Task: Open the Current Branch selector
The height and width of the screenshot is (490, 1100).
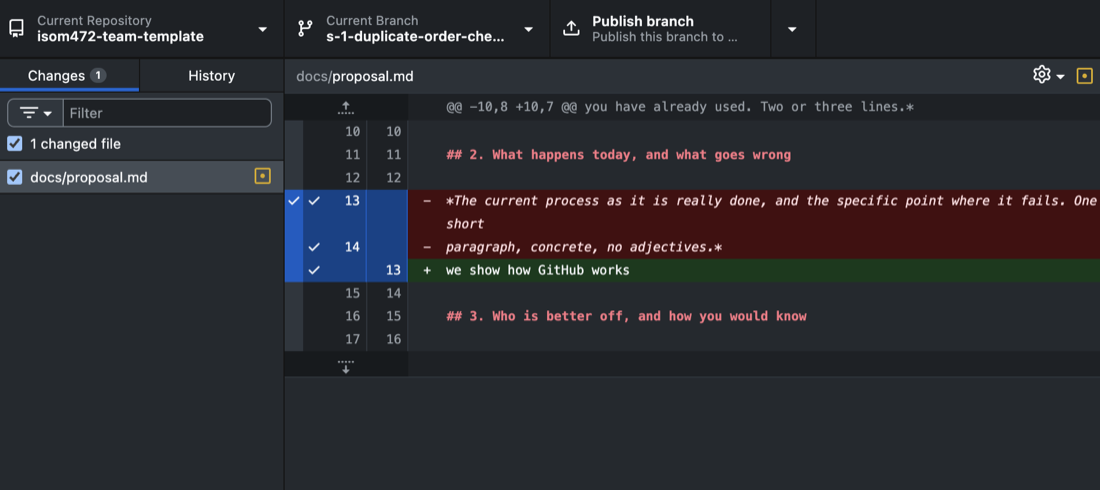Action: (x=417, y=29)
